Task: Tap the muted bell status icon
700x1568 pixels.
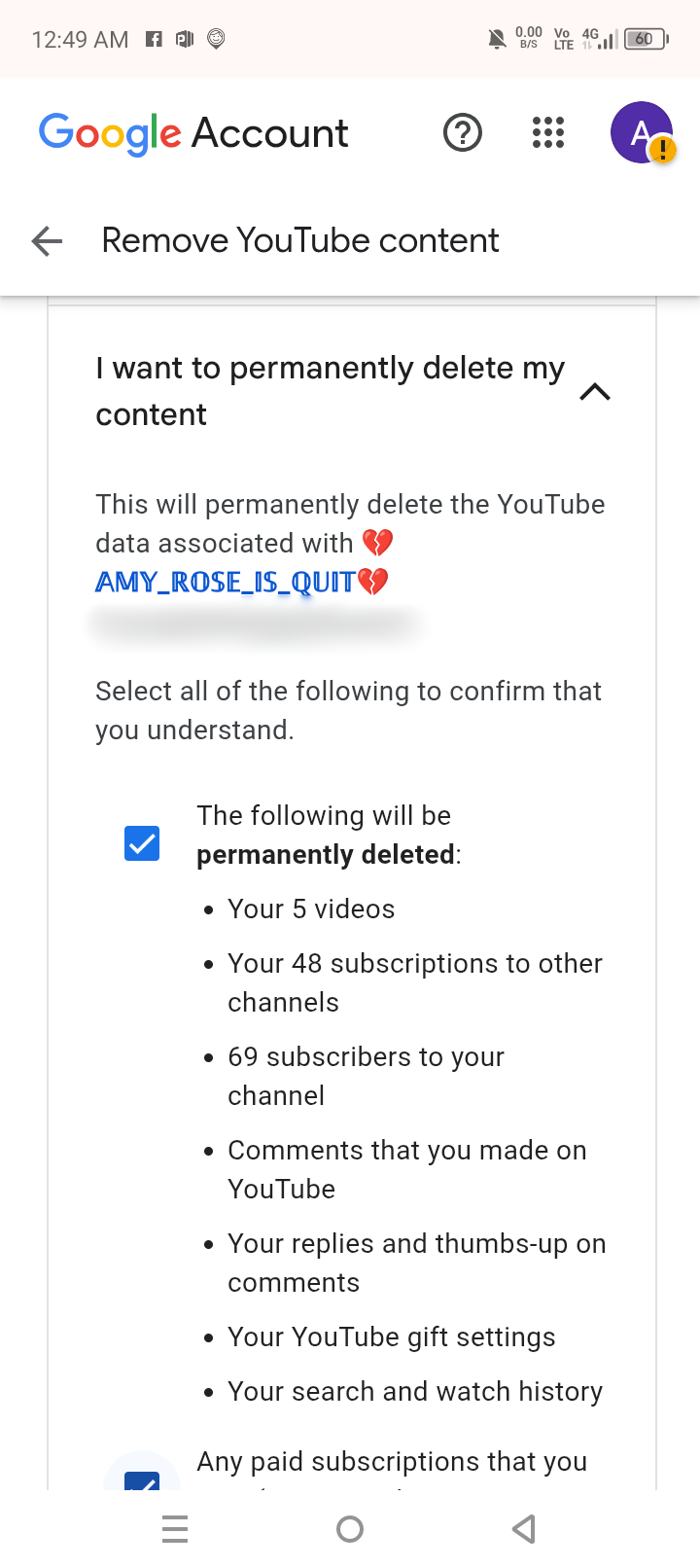Action: point(497,39)
